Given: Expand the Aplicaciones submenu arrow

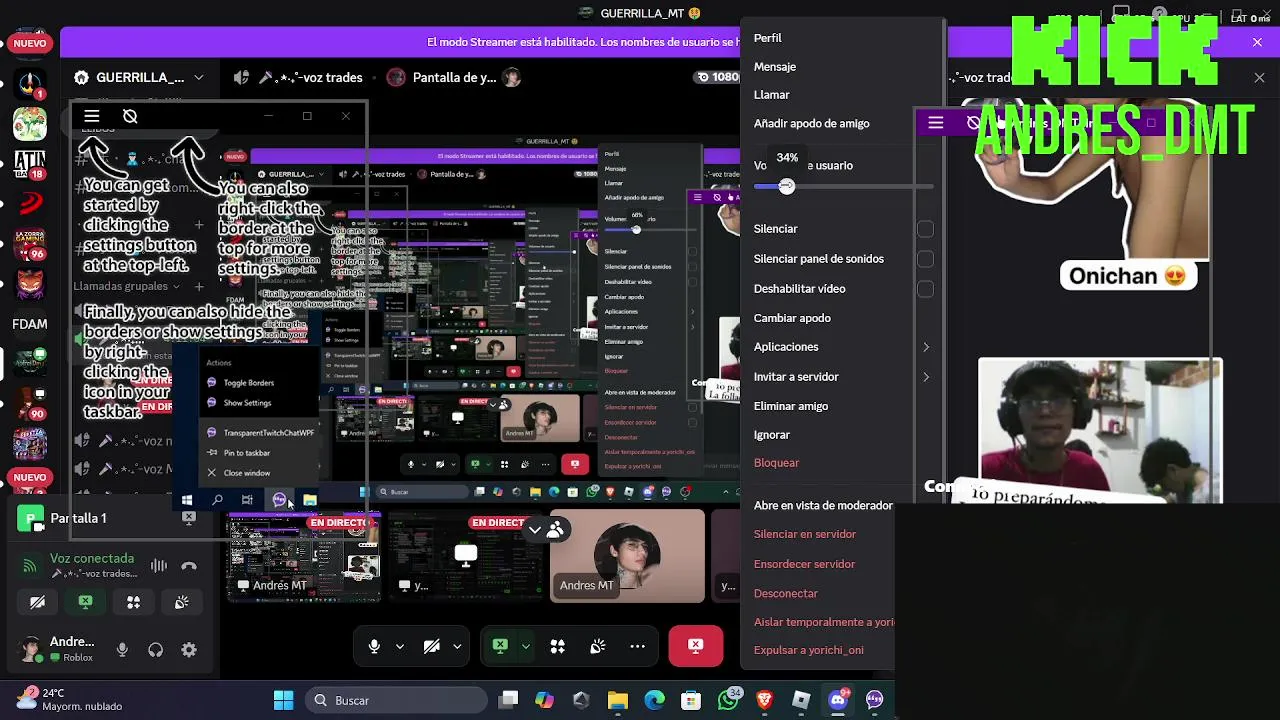Looking at the screenshot, I should tap(926, 347).
